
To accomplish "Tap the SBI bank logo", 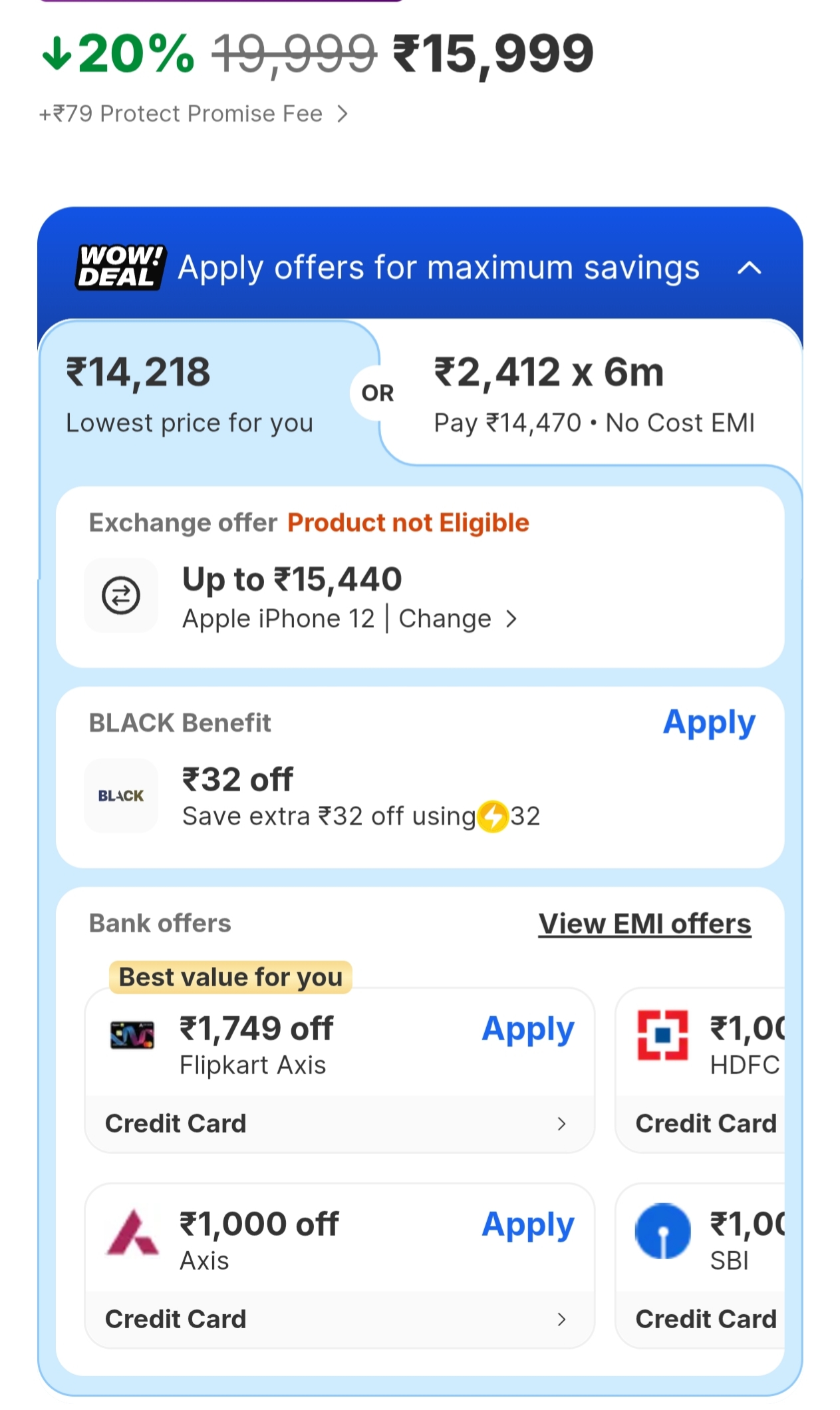I will [662, 1231].
